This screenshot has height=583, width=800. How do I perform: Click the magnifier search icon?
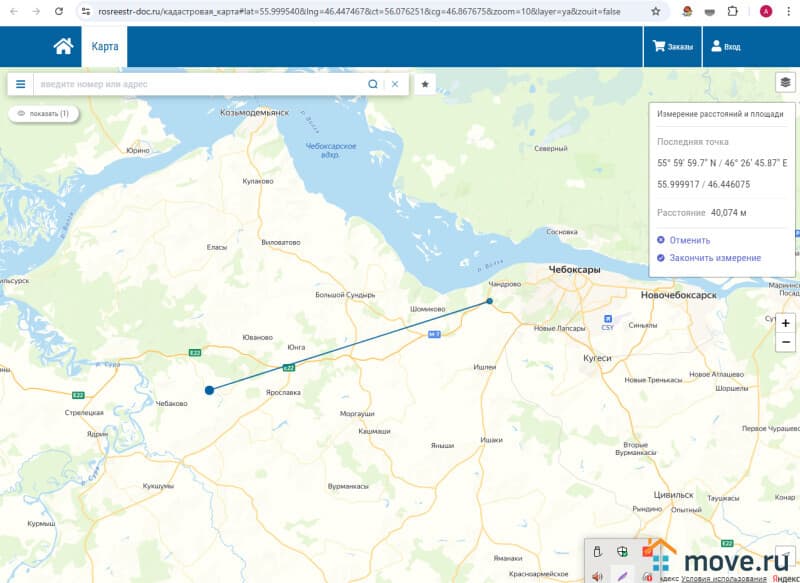coord(373,84)
